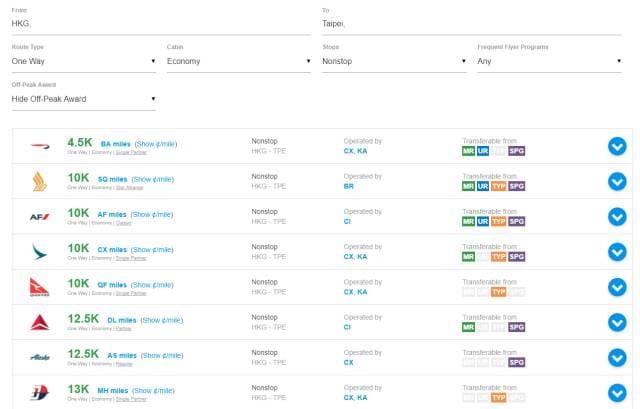Click the UR badge in the SQ miles row
640x409 pixels.
coord(484,186)
